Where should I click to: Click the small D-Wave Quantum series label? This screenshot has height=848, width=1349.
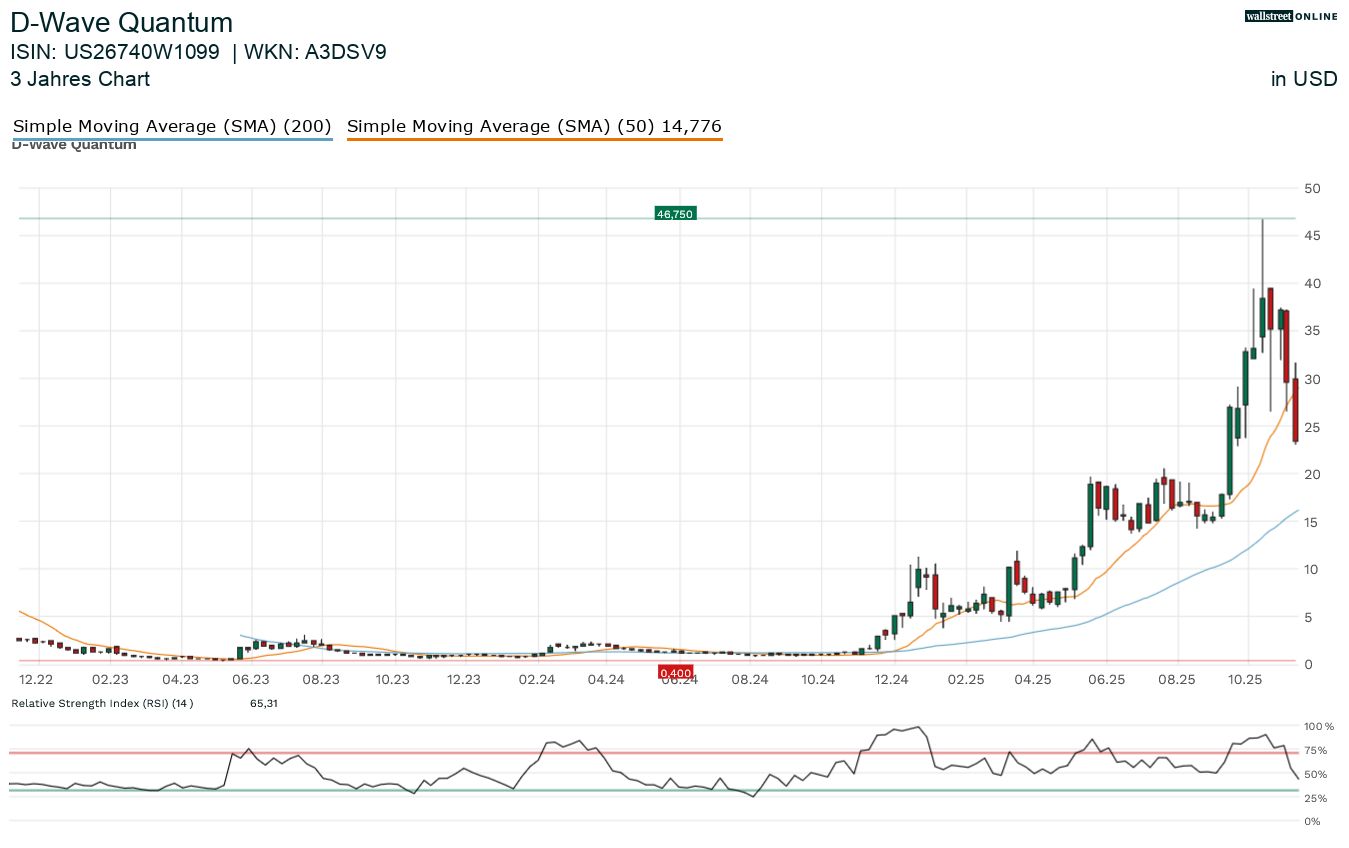coord(74,146)
